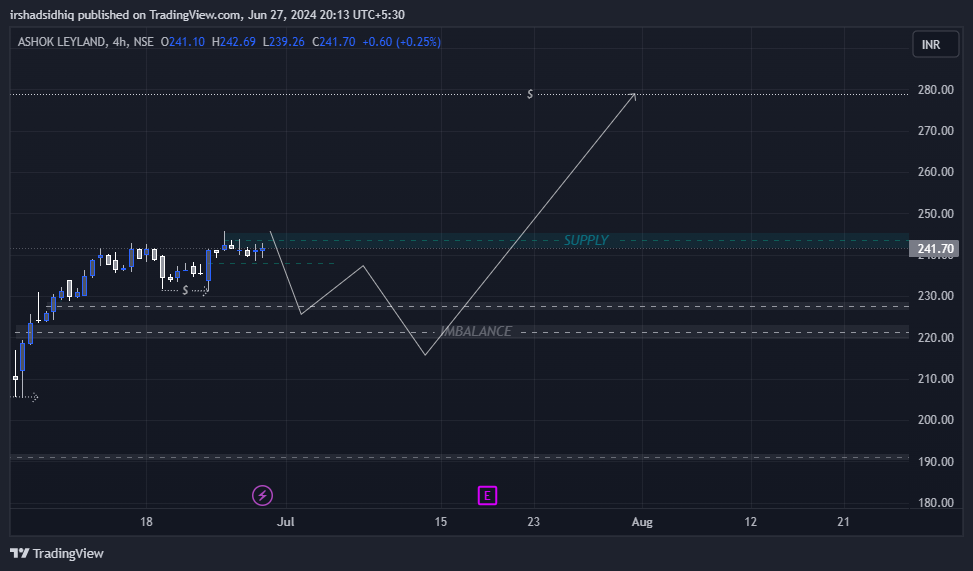The height and width of the screenshot is (571, 973).
Task: Click the Jul date axis label
Action: [285, 522]
